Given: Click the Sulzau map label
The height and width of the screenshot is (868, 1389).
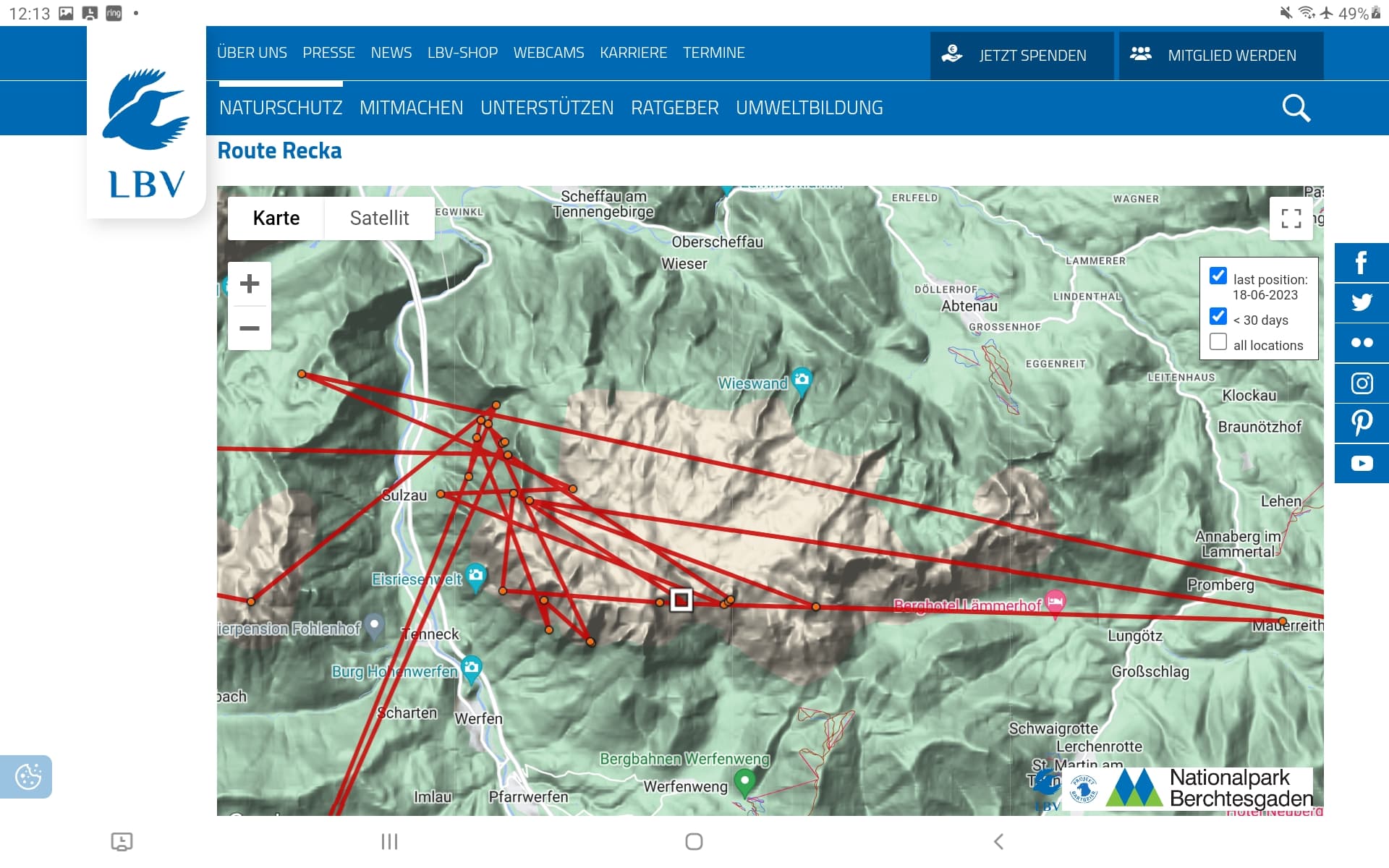Looking at the screenshot, I should pyautogui.click(x=404, y=495).
